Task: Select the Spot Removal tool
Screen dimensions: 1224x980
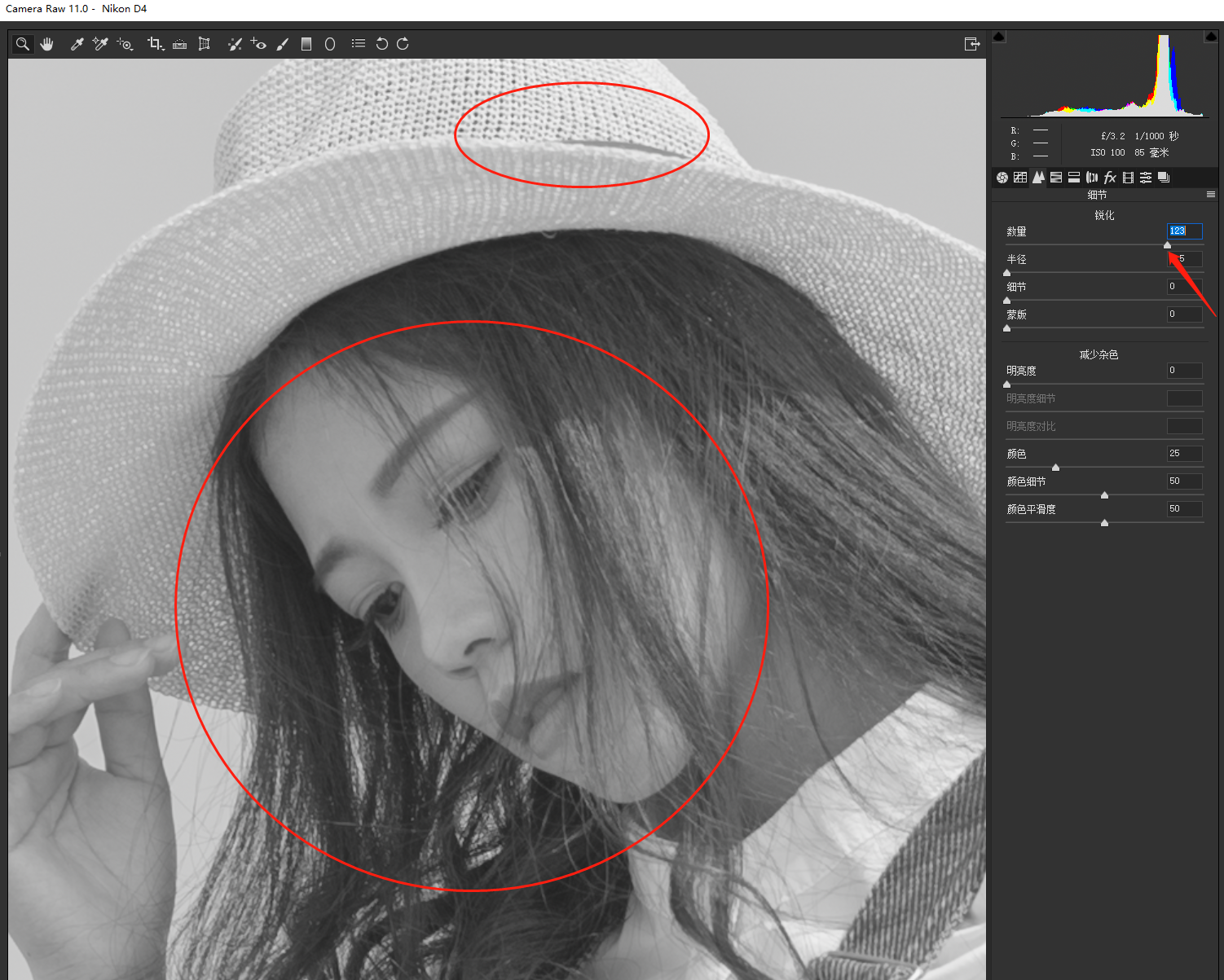Action: 235,44
